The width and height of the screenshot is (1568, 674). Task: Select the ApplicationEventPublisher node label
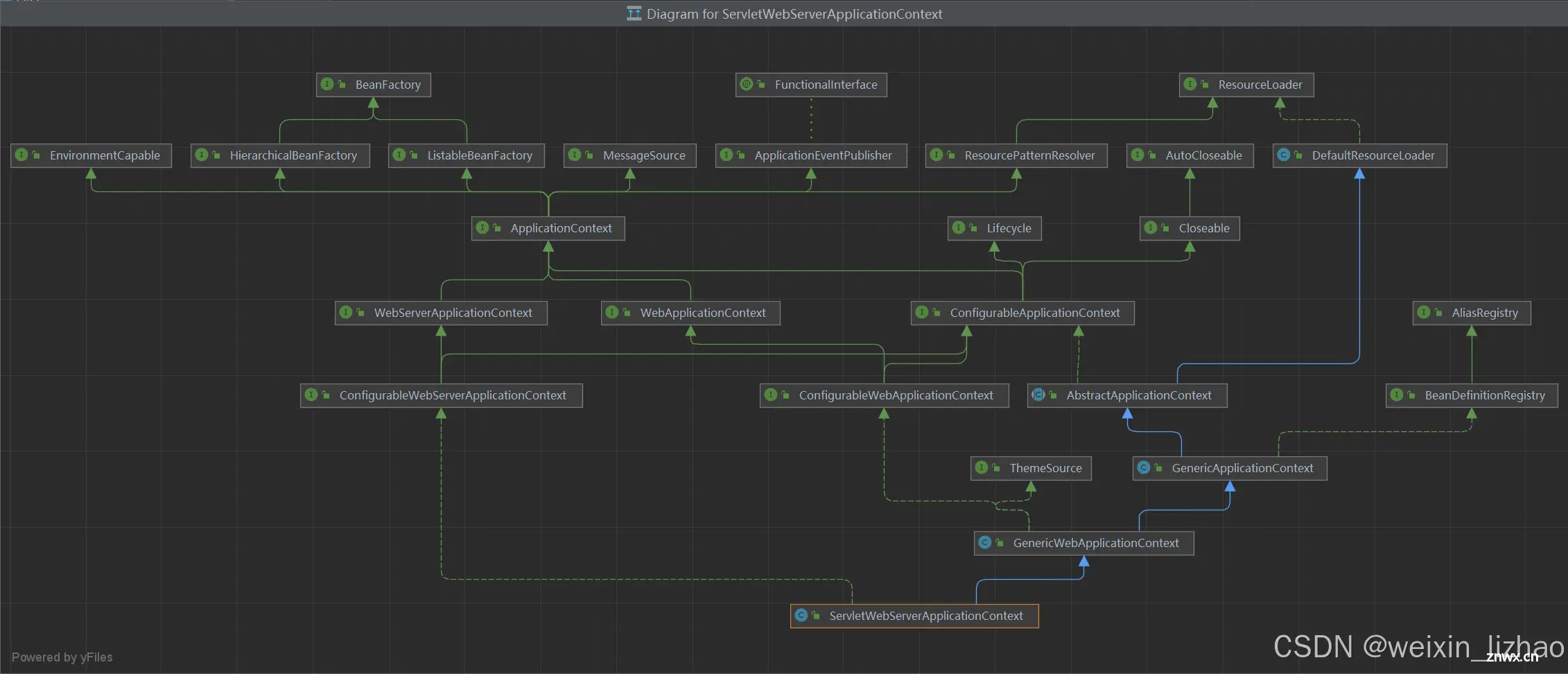[824, 155]
